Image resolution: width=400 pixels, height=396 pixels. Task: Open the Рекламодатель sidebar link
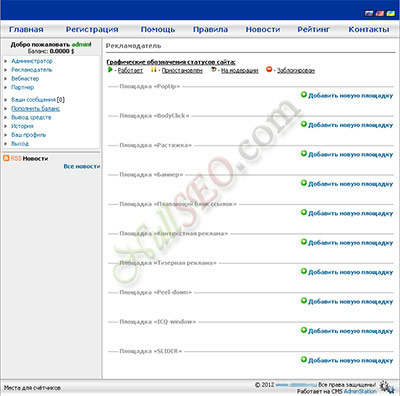click(x=32, y=70)
